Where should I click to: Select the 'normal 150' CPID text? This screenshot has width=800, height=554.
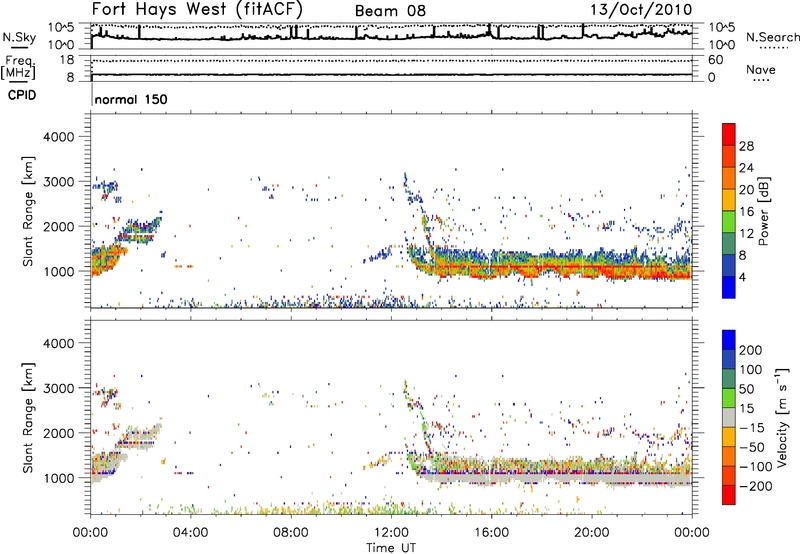click(131, 99)
